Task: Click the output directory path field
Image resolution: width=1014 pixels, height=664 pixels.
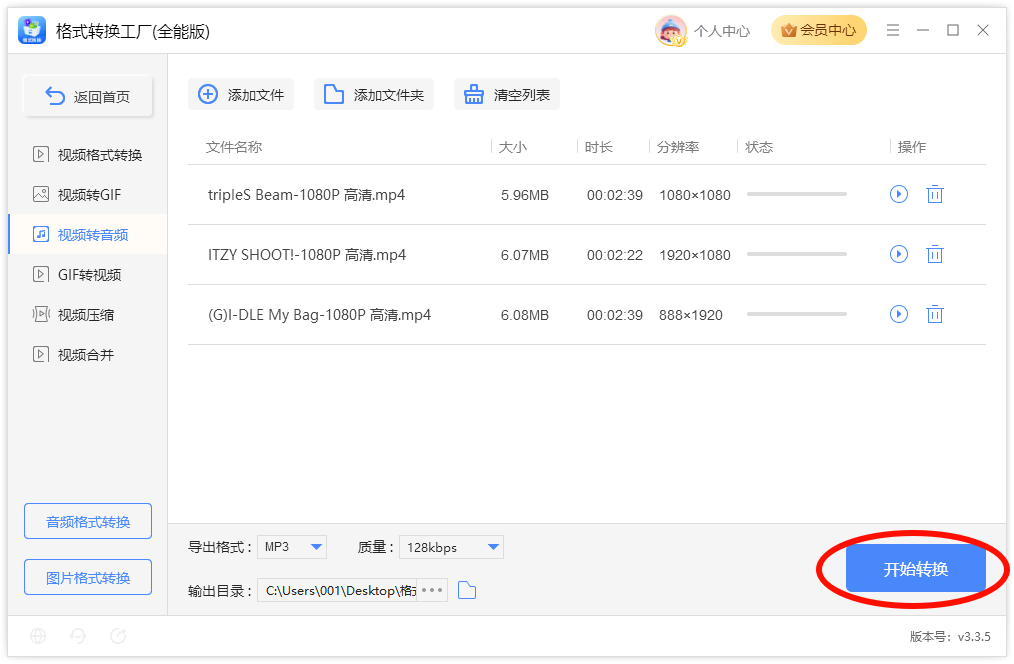Action: click(338, 590)
